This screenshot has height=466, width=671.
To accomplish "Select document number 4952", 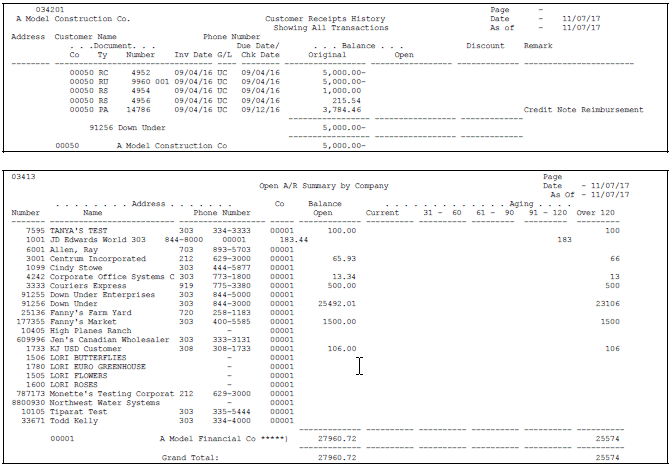I will coord(141,73).
